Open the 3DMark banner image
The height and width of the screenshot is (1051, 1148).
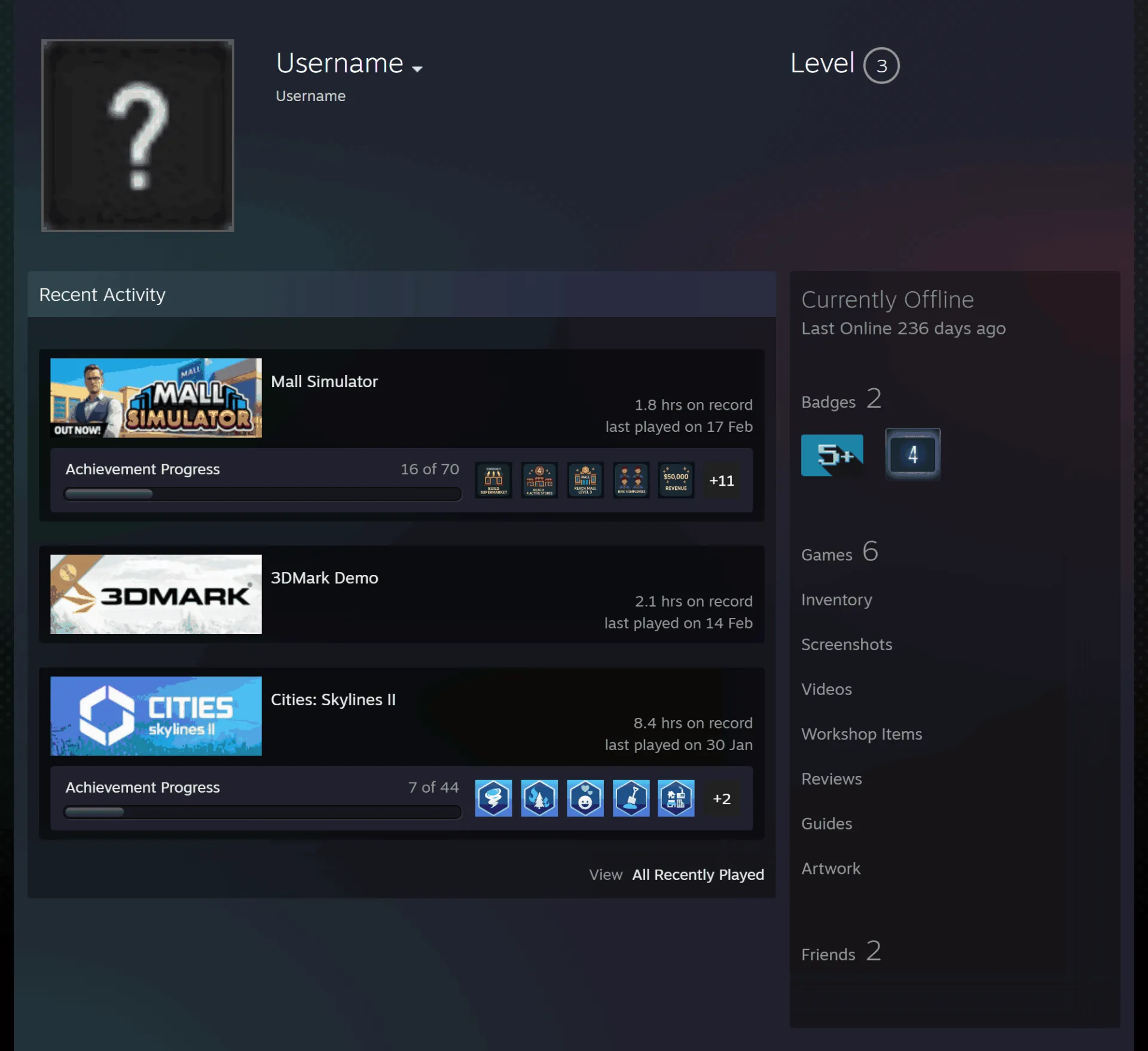[x=156, y=594]
